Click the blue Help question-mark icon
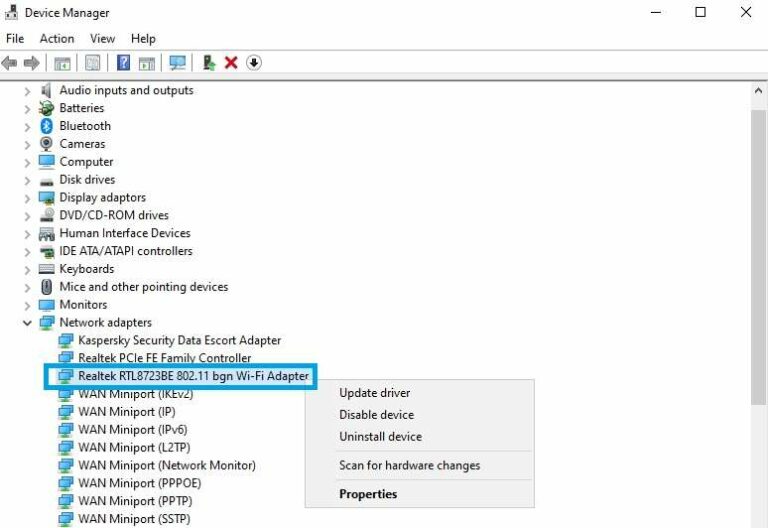The width and height of the screenshot is (768, 528). click(123, 63)
